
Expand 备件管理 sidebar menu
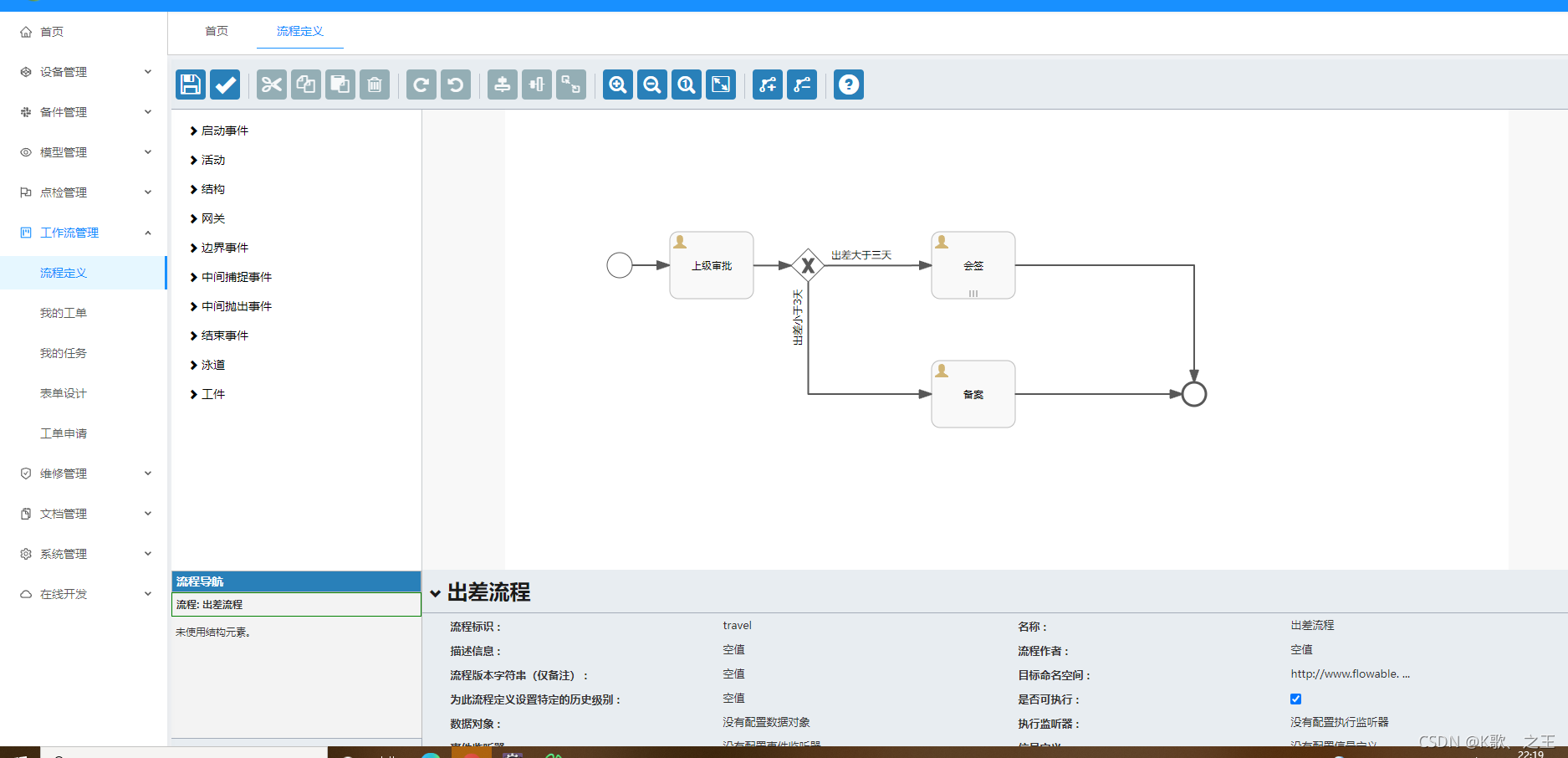coord(84,112)
